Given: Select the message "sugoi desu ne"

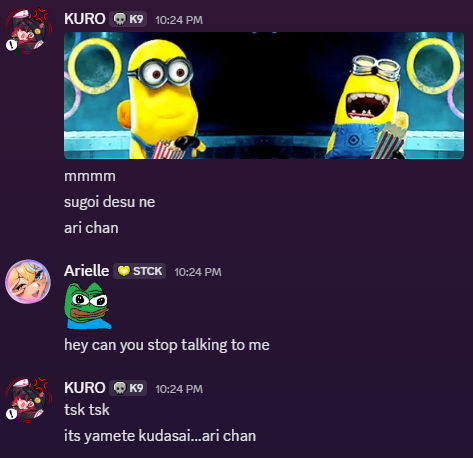Looking at the screenshot, I should pyautogui.click(x=109, y=202).
